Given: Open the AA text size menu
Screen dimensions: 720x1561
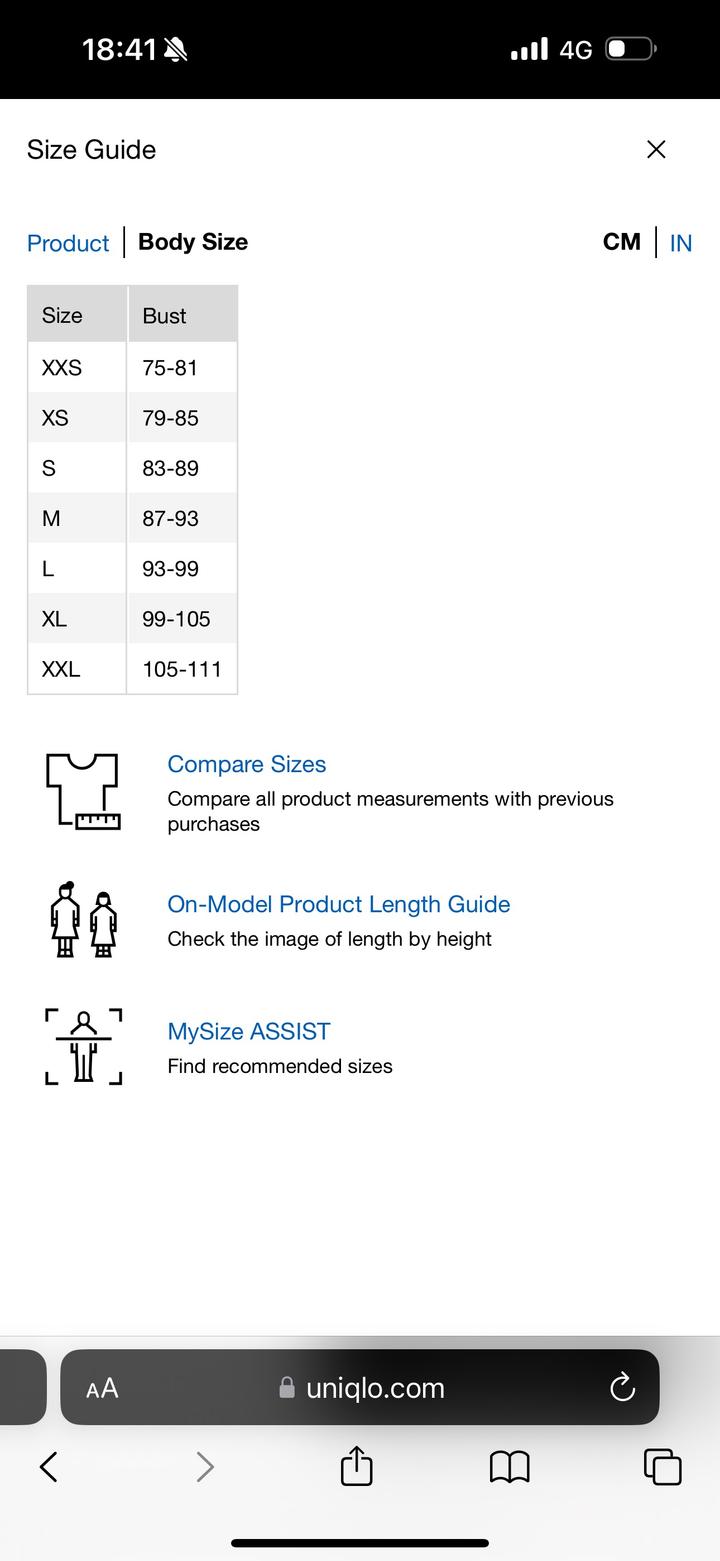Looking at the screenshot, I should [x=102, y=1388].
